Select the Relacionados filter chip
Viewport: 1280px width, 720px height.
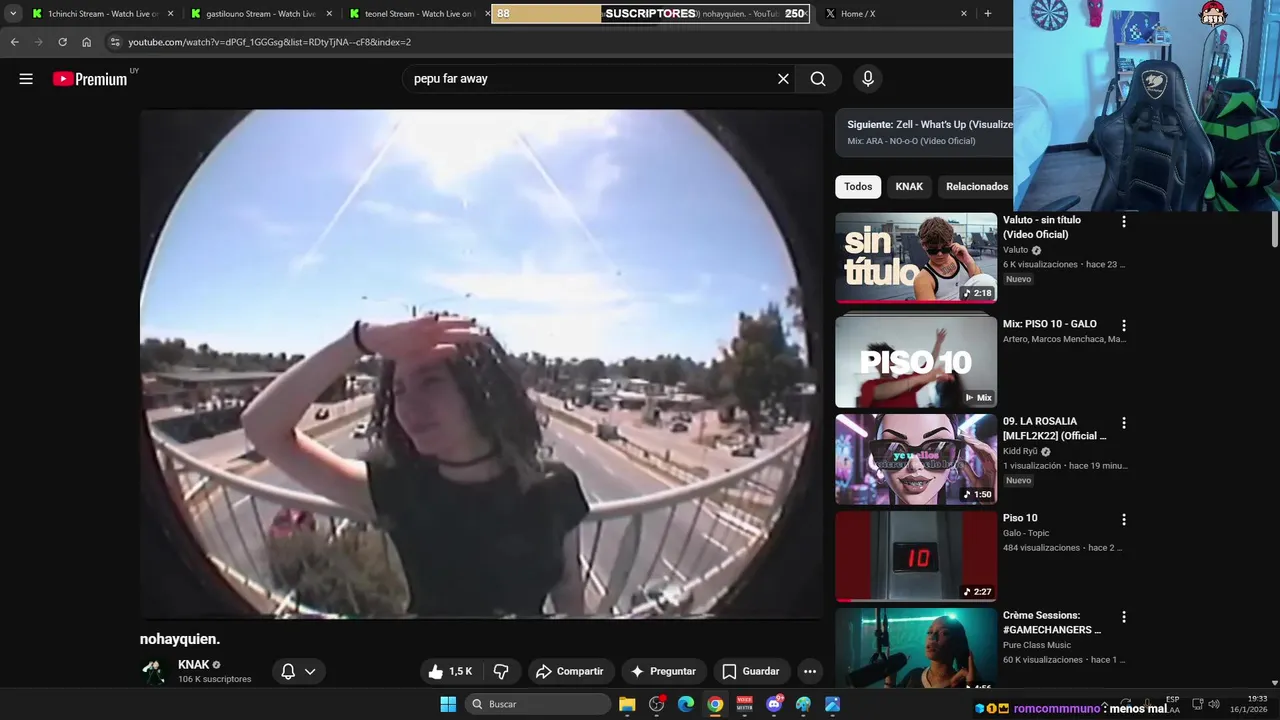[x=976, y=187]
